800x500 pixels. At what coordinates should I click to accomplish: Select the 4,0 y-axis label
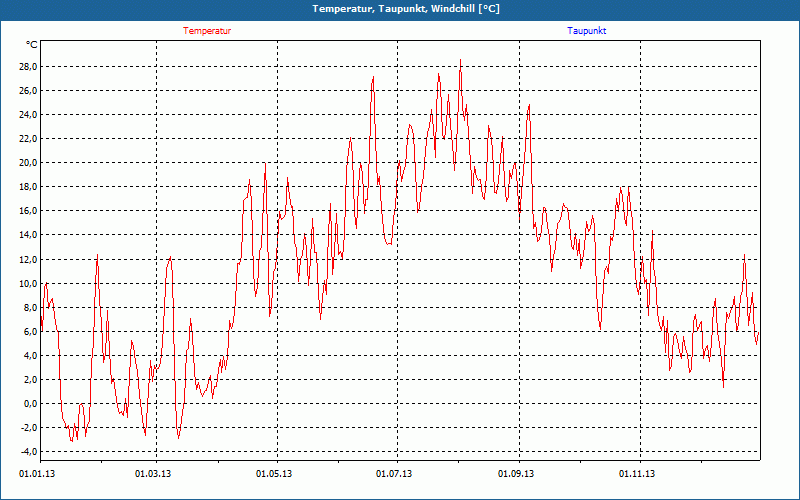click(30, 355)
